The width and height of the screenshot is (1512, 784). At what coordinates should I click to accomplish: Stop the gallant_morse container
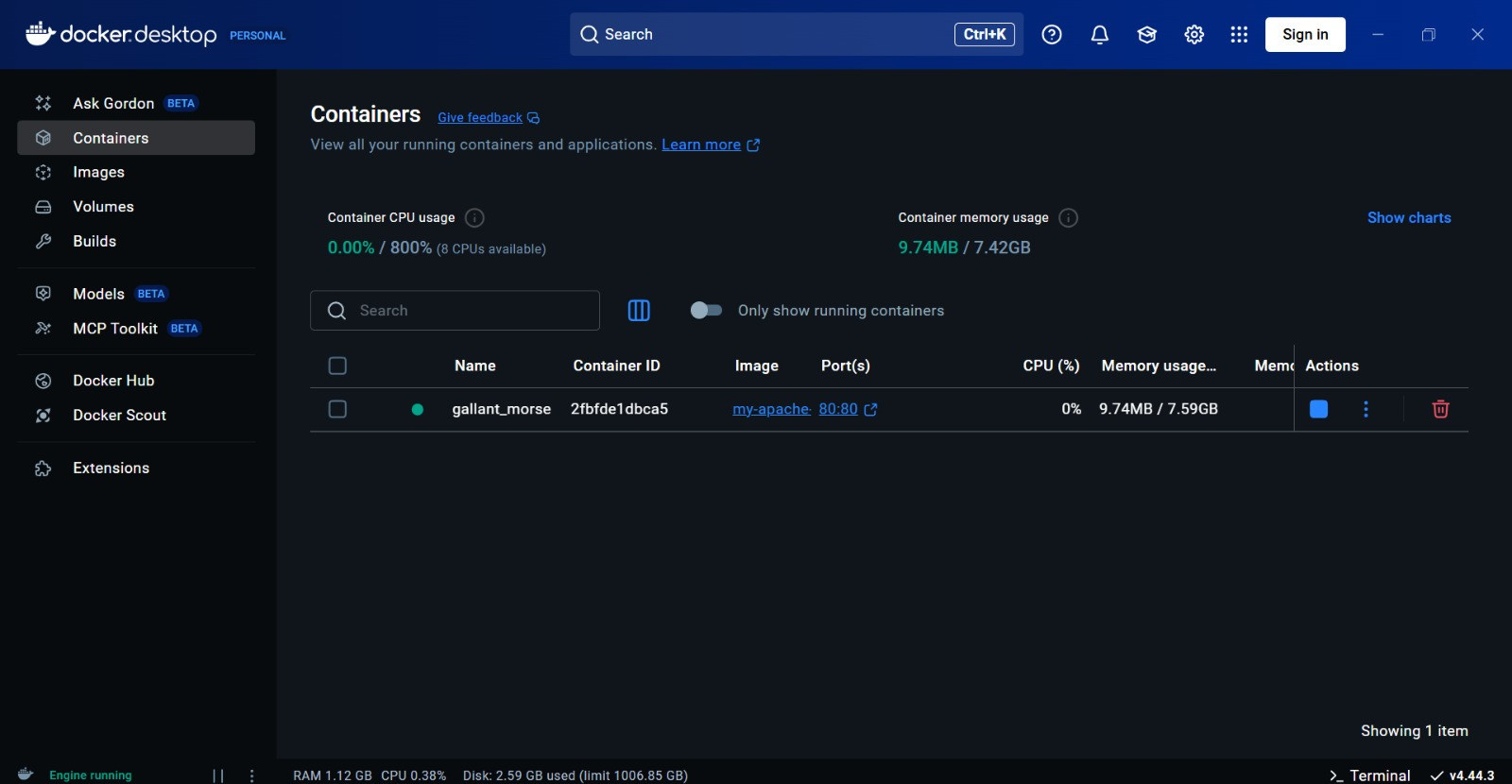click(1318, 409)
